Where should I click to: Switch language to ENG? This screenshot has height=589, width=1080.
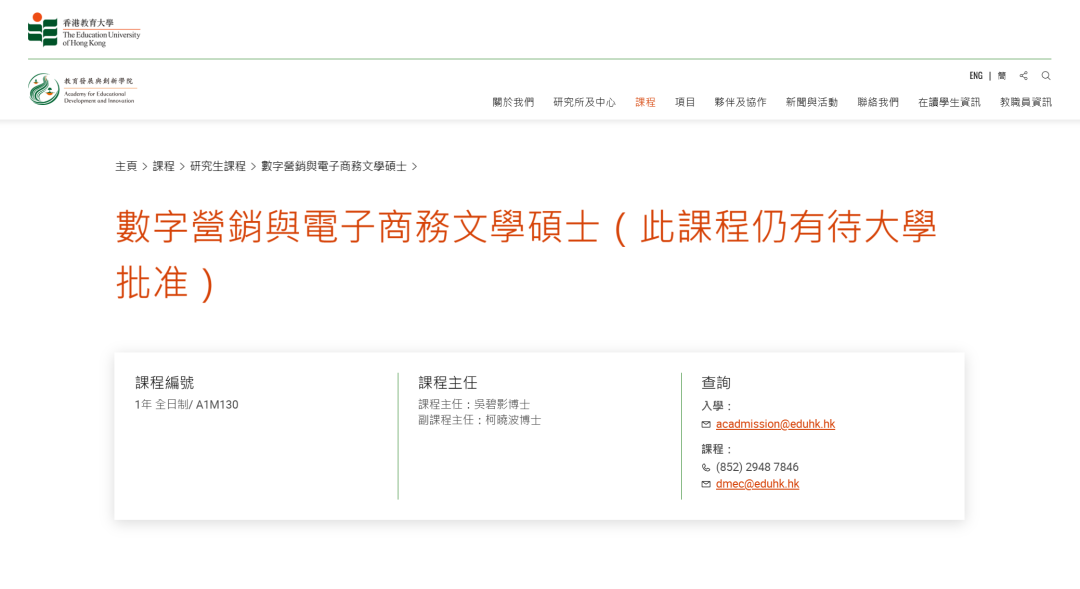pos(975,76)
